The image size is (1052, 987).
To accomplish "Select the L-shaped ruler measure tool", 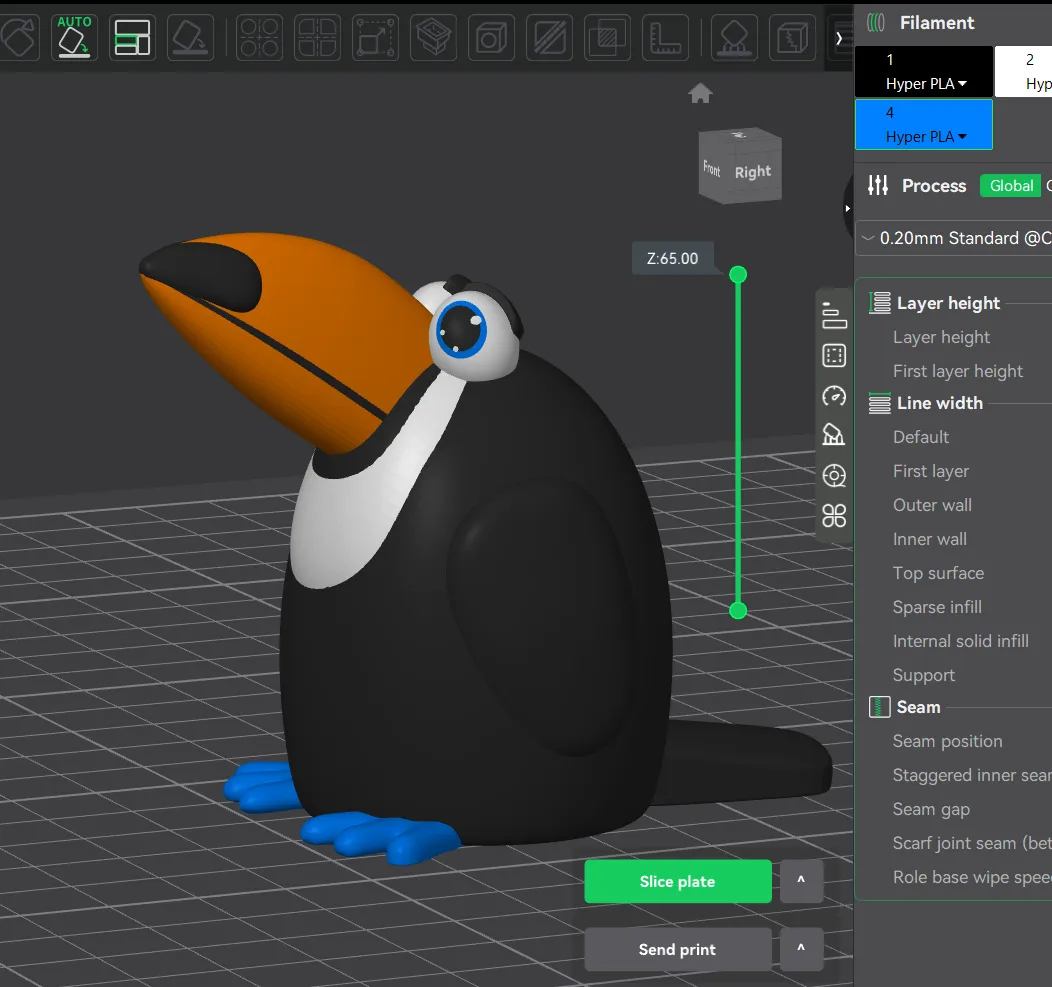I will (x=666, y=37).
